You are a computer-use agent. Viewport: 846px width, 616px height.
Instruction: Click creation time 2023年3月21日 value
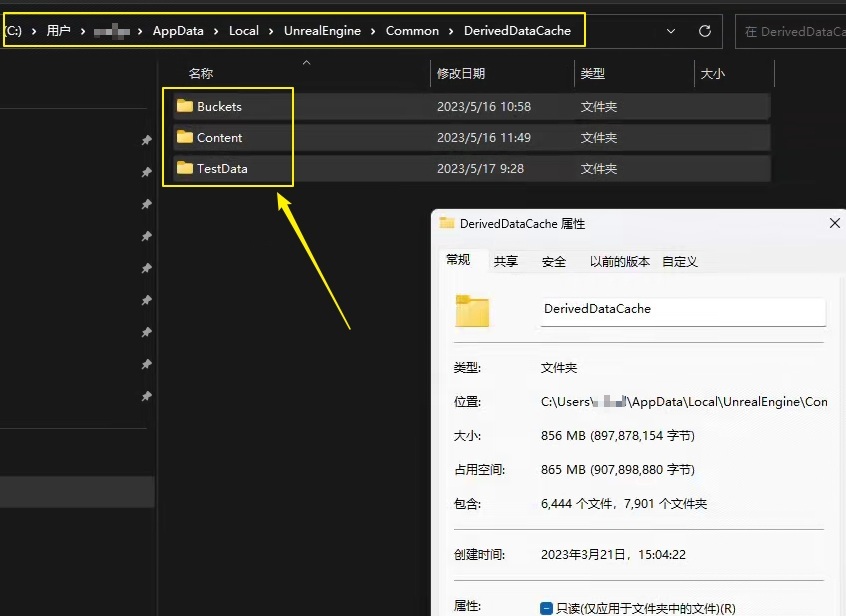pyautogui.click(x=613, y=555)
